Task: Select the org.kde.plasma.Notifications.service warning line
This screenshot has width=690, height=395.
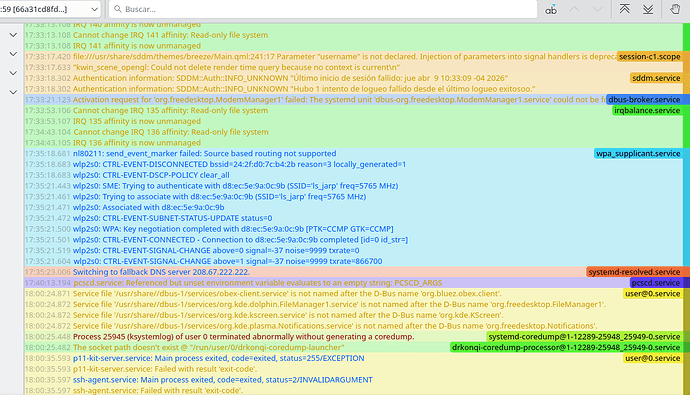Action: pos(335,326)
